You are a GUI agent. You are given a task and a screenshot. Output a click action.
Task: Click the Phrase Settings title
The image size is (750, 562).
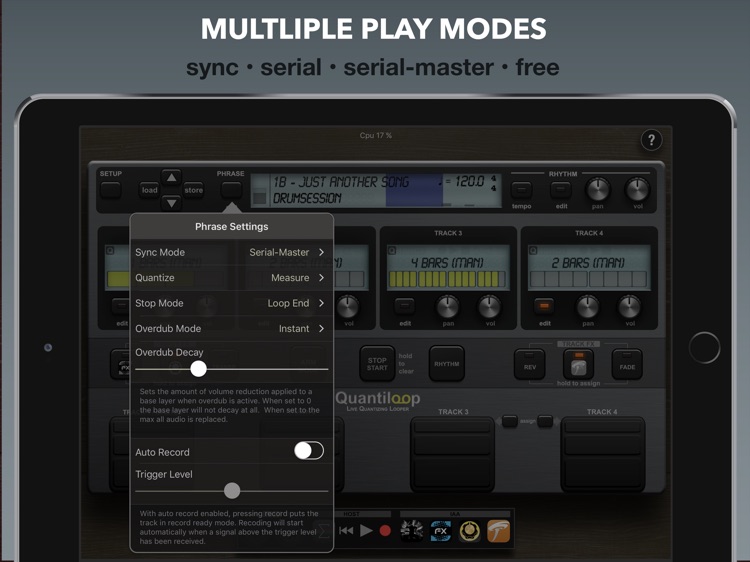point(232,227)
